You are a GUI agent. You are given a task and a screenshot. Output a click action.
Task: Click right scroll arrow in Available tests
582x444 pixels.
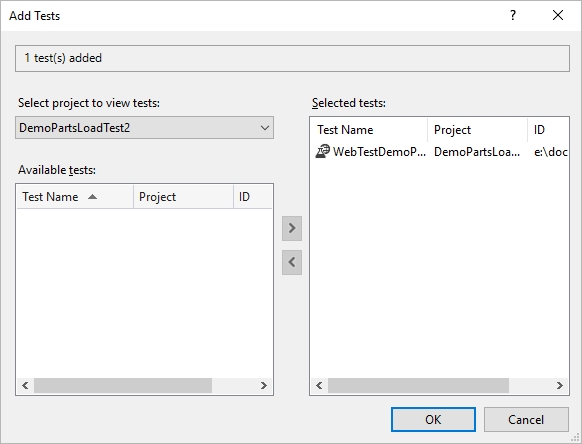[264, 386]
